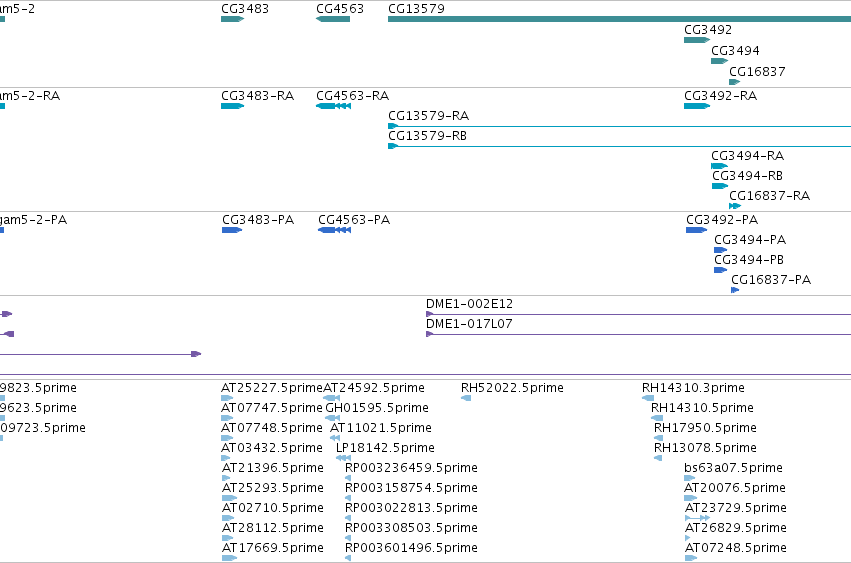Viewport: 851px width, 563px height.
Task: Click the RH14310.5prime EST label
Action: (702, 408)
